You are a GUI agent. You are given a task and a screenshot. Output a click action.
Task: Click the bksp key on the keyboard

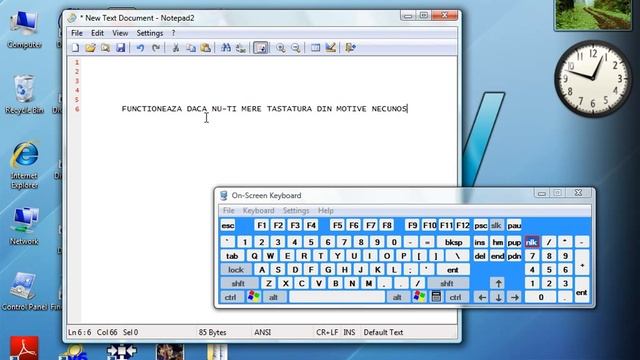point(453,242)
